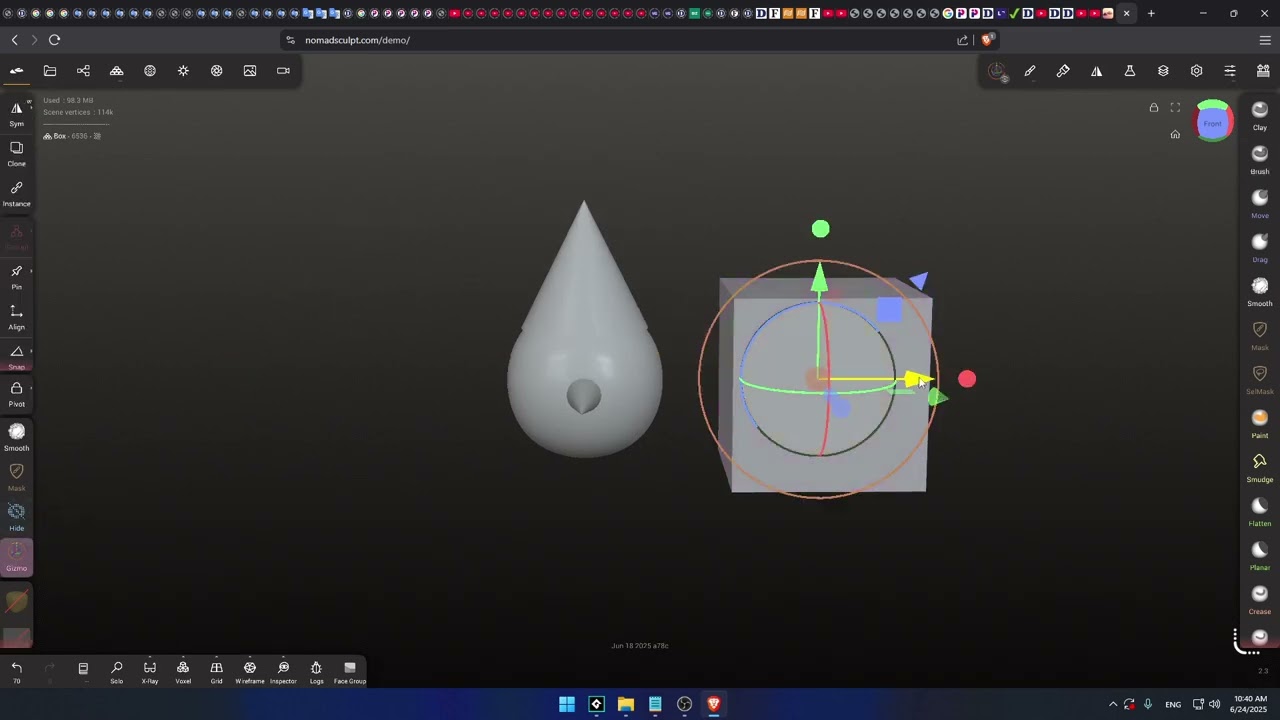The height and width of the screenshot is (720, 1280).
Task: Click Smooth shortcut in left panel
Action: [x=17, y=437]
